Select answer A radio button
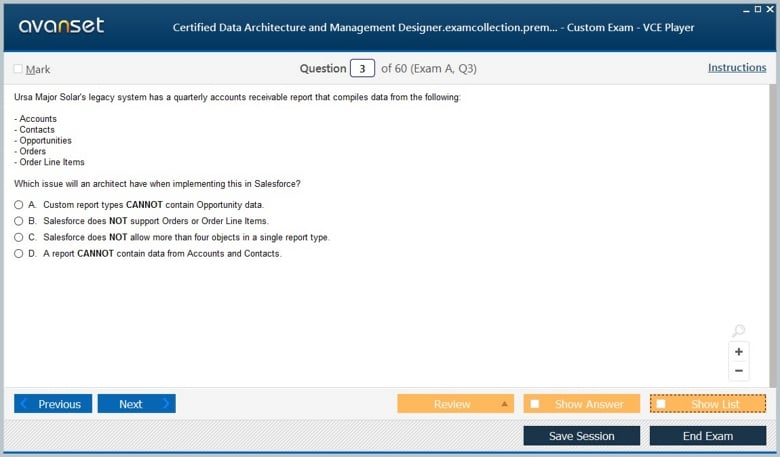Screen dimensions: 780x457 (x=18, y=204)
